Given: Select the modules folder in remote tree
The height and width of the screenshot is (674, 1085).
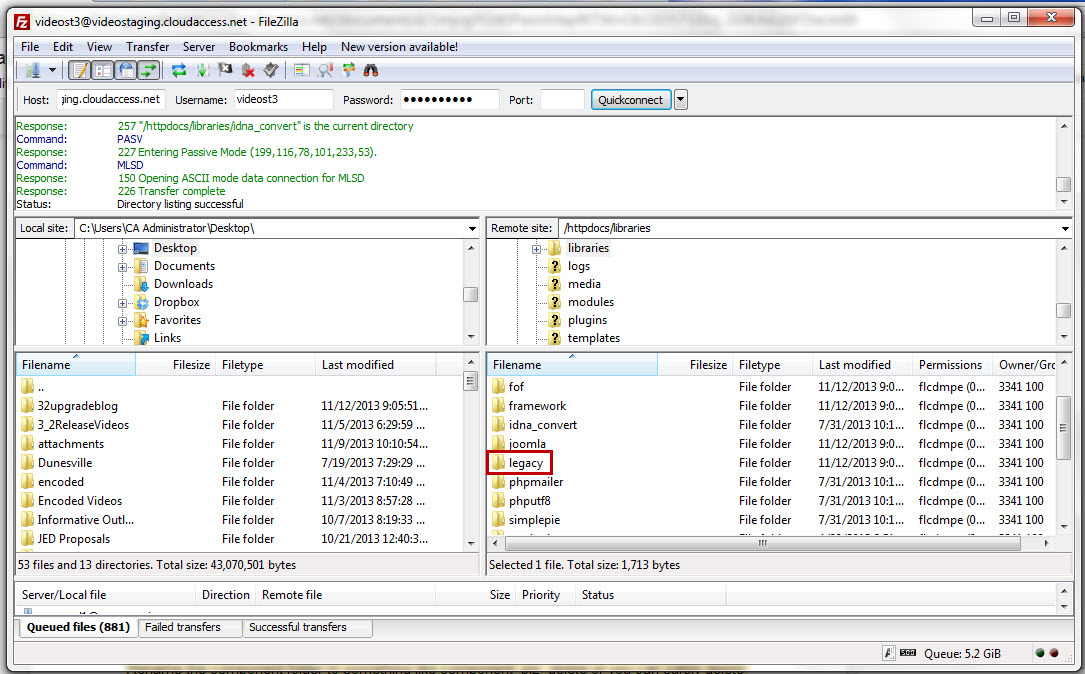Looking at the screenshot, I should point(591,302).
